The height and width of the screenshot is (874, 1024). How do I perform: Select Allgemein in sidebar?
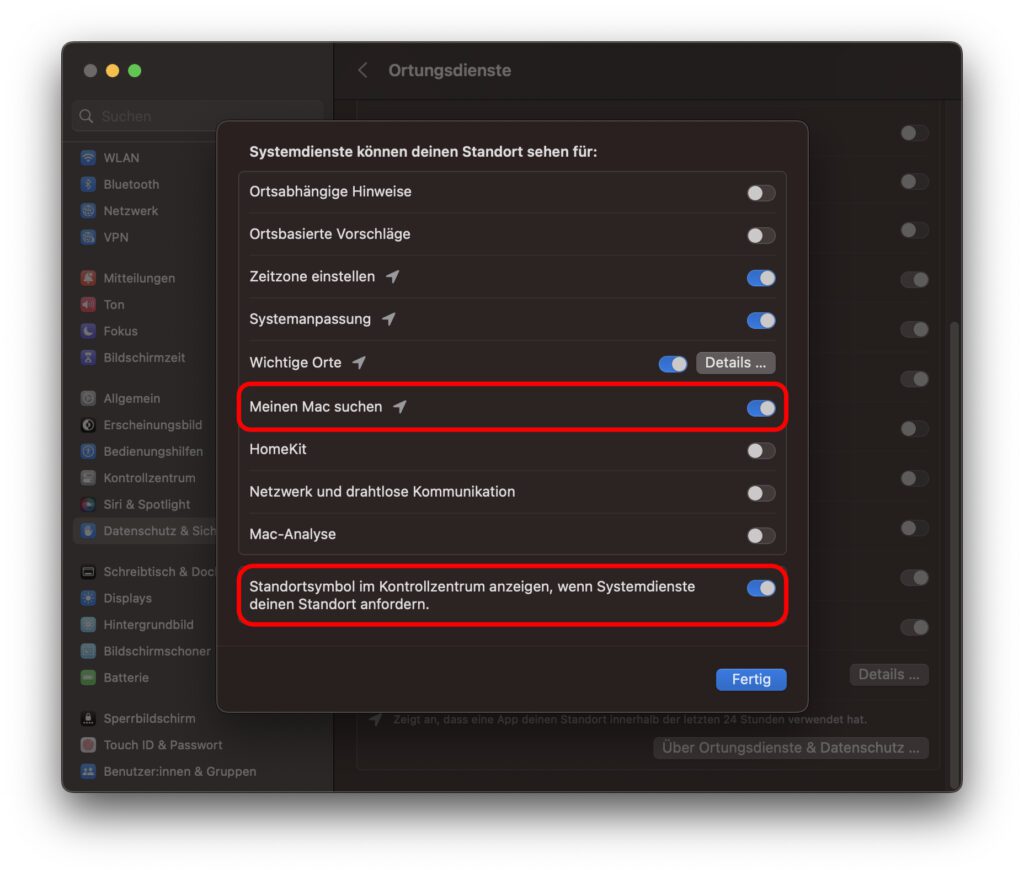click(132, 398)
